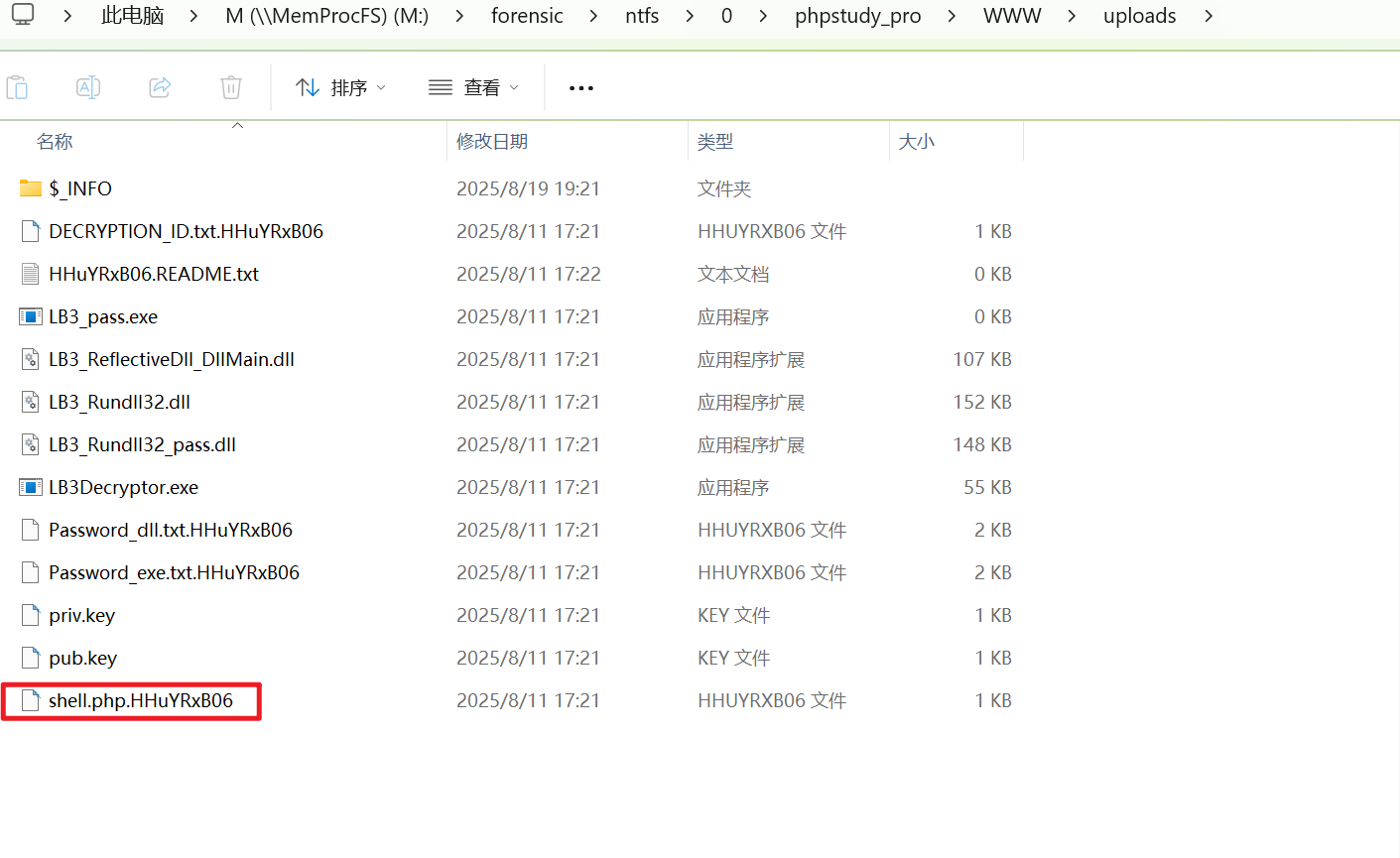Open the three-dot more options menu
This screenshot has width=1400, height=858.
tap(580, 88)
